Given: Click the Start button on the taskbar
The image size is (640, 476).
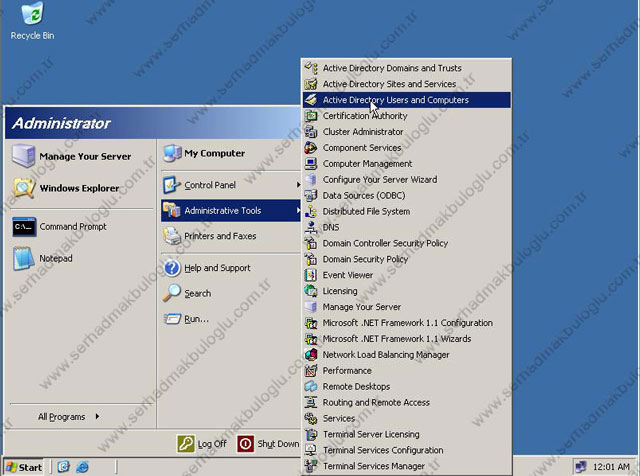Looking at the screenshot, I should (x=24, y=467).
